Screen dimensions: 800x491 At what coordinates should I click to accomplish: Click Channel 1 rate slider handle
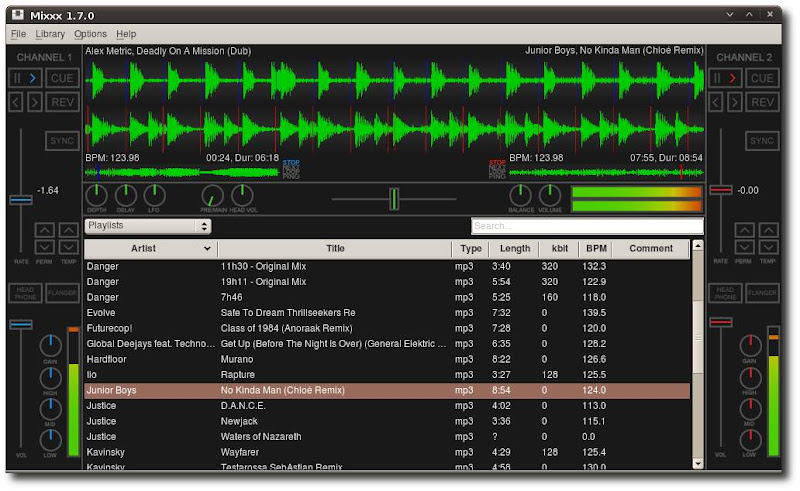21,199
